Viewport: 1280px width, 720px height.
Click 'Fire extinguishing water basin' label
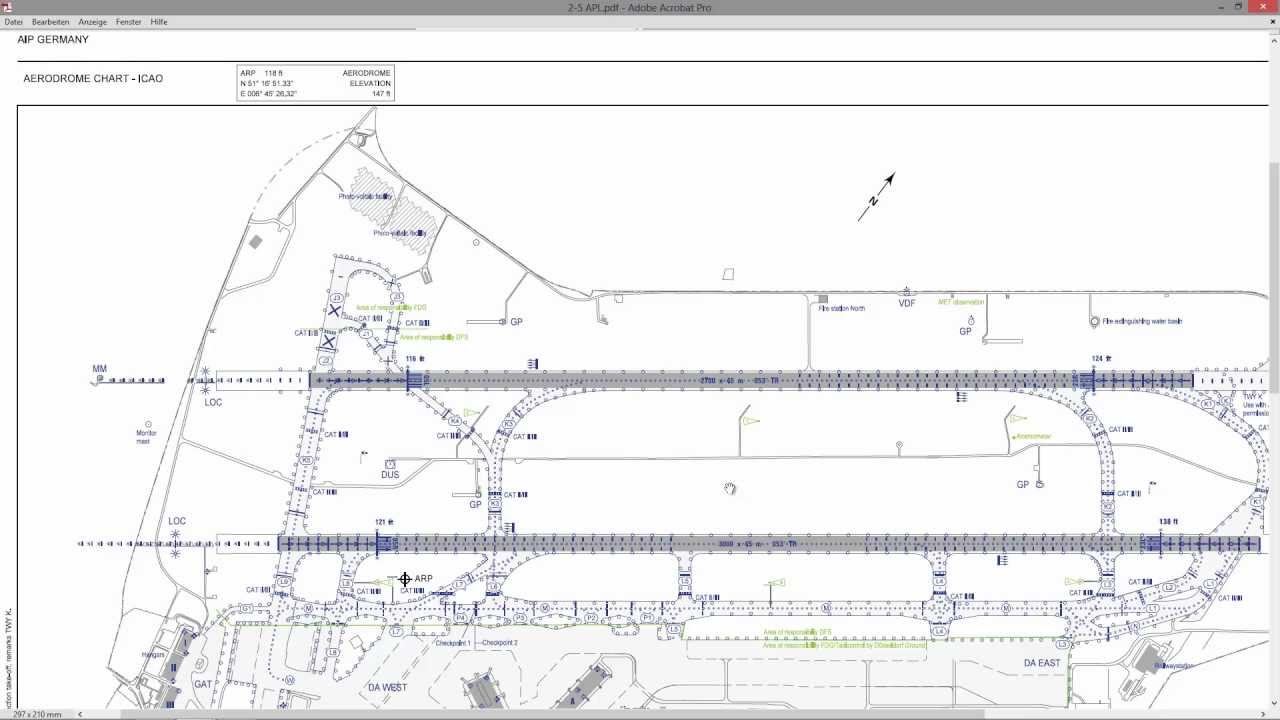[x=1143, y=322]
